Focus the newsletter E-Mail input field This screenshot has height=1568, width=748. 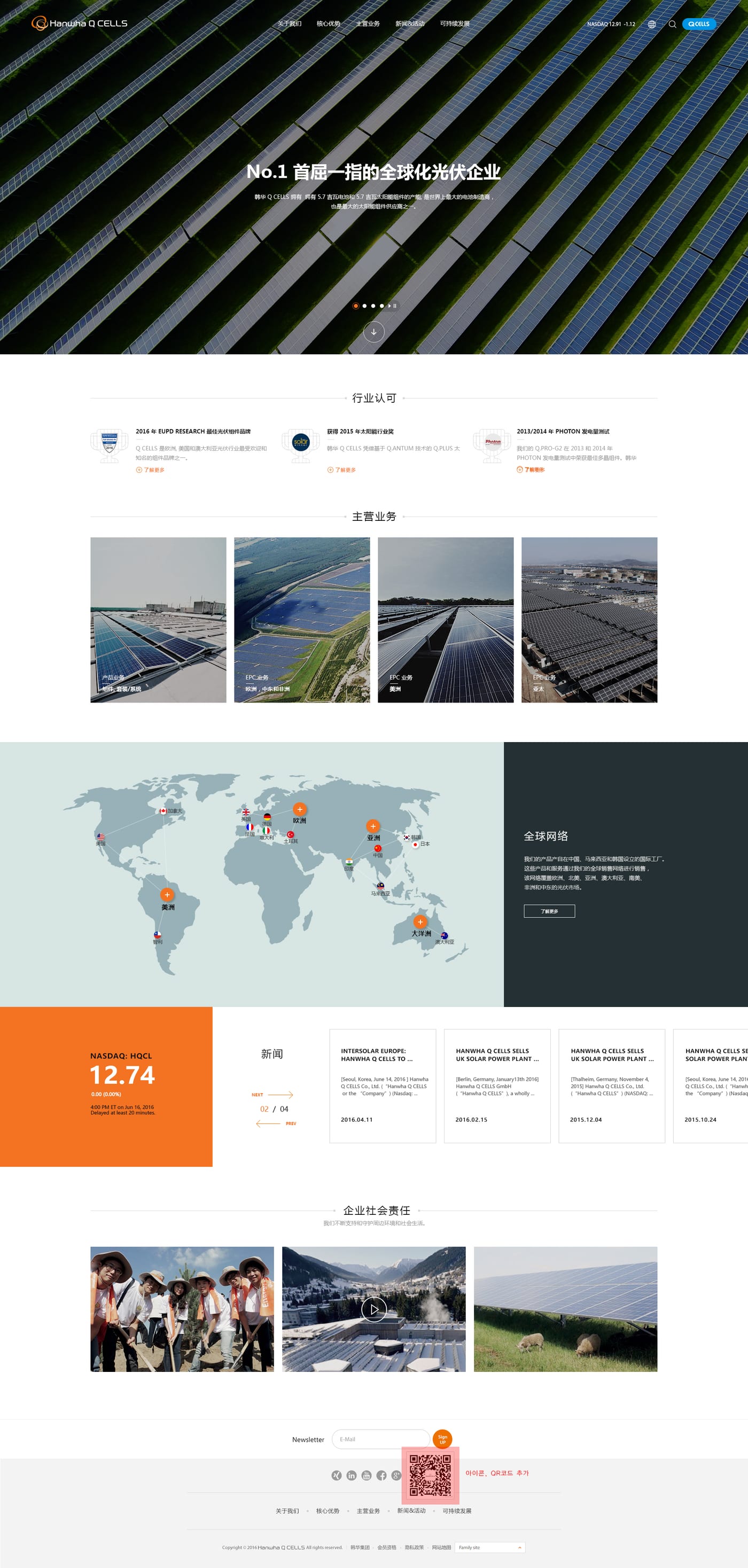(x=381, y=1439)
